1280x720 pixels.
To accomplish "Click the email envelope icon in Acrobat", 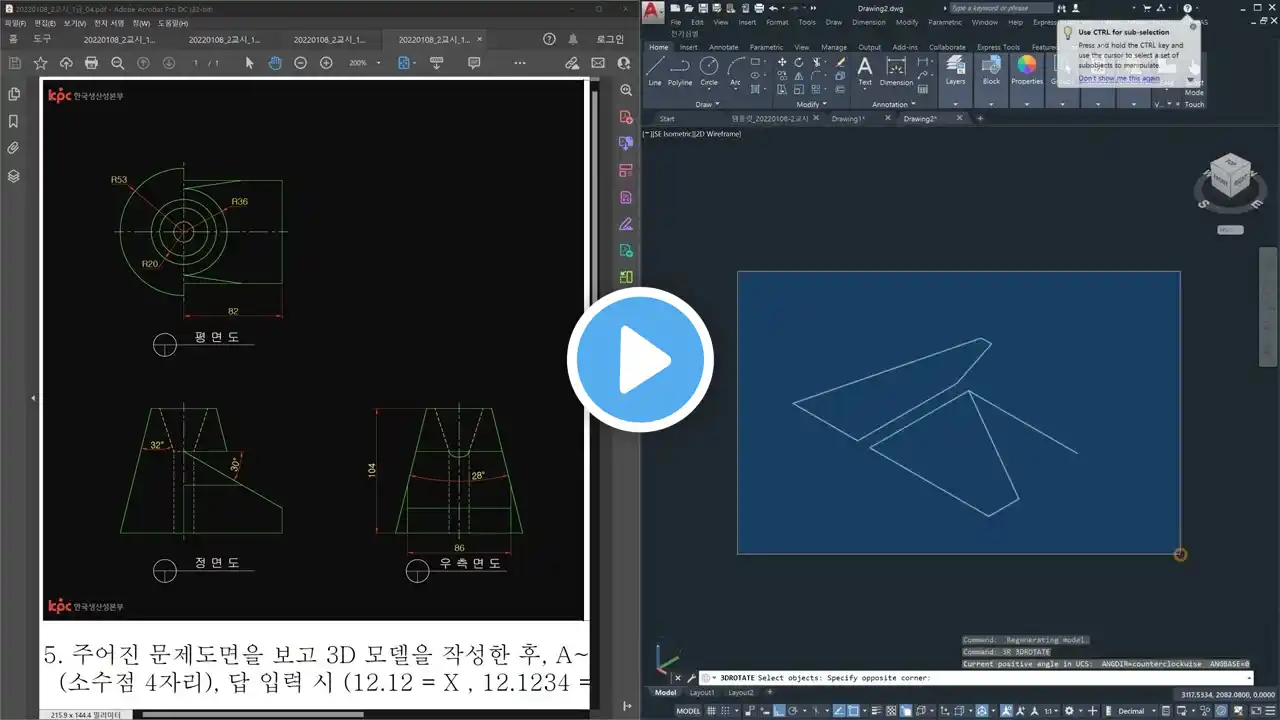I will pyautogui.click(x=598, y=63).
